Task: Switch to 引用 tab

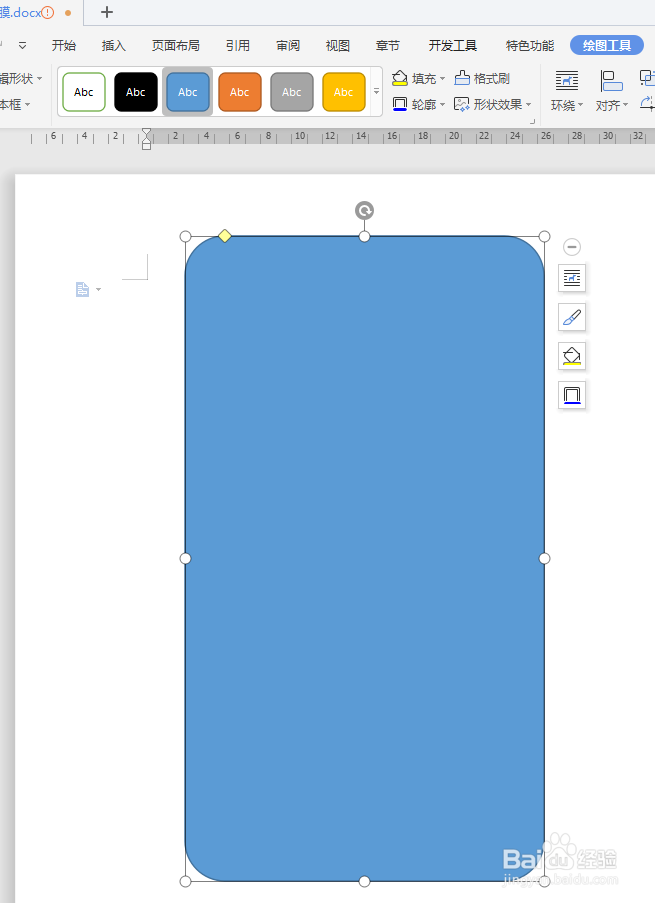Action: tap(238, 45)
